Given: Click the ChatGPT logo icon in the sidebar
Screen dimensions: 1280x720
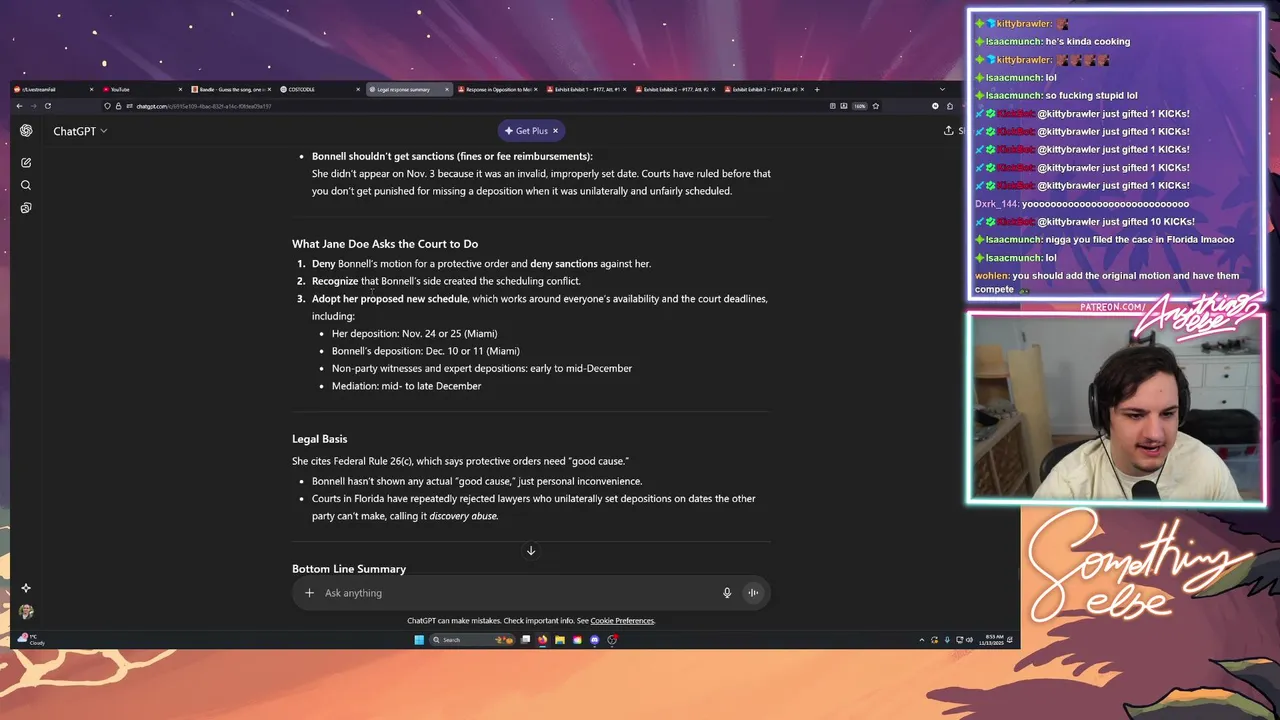Looking at the screenshot, I should click(x=26, y=131).
